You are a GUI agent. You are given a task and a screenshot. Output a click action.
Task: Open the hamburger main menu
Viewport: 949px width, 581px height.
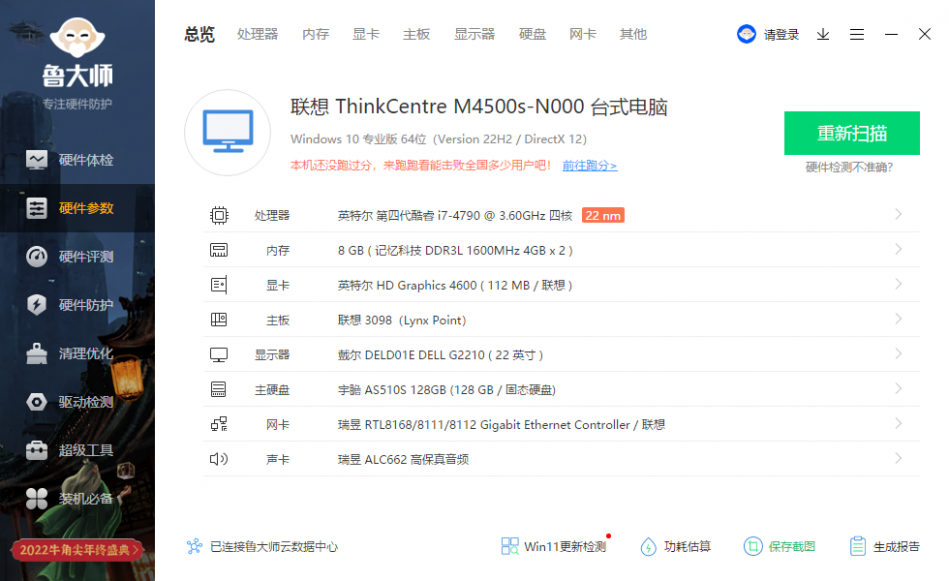[x=856, y=34]
